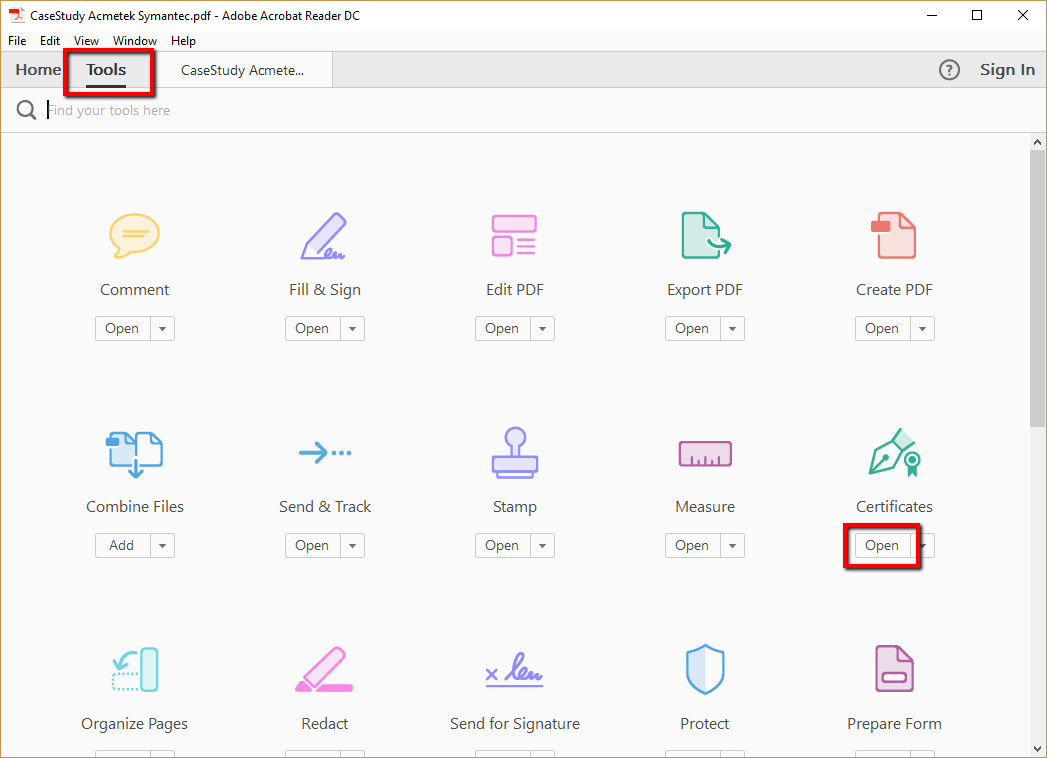Click the Comment speech bubble icon
This screenshot has width=1047, height=758.
pos(134,236)
